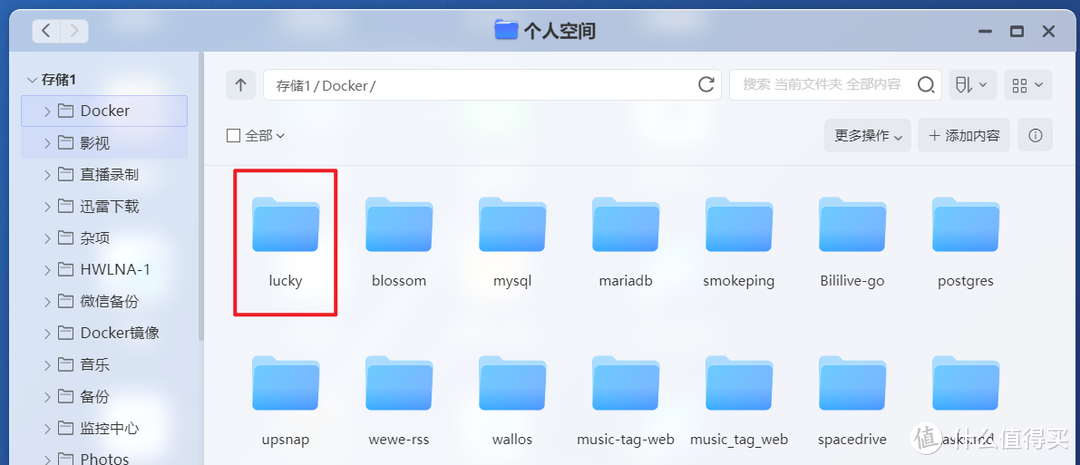Open the 全部 filter dropdown arrow
The image size is (1080, 465).
tap(280, 136)
